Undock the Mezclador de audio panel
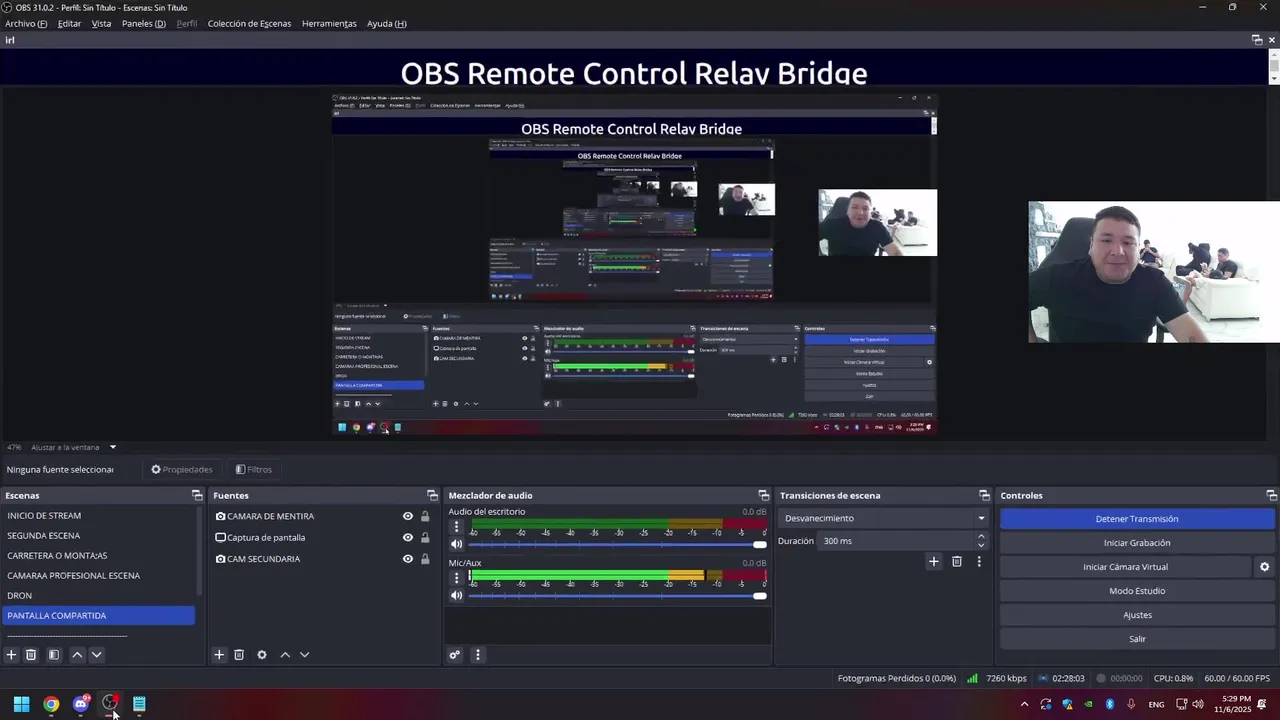The width and height of the screenshot is (1280, 720). [764, 496]
